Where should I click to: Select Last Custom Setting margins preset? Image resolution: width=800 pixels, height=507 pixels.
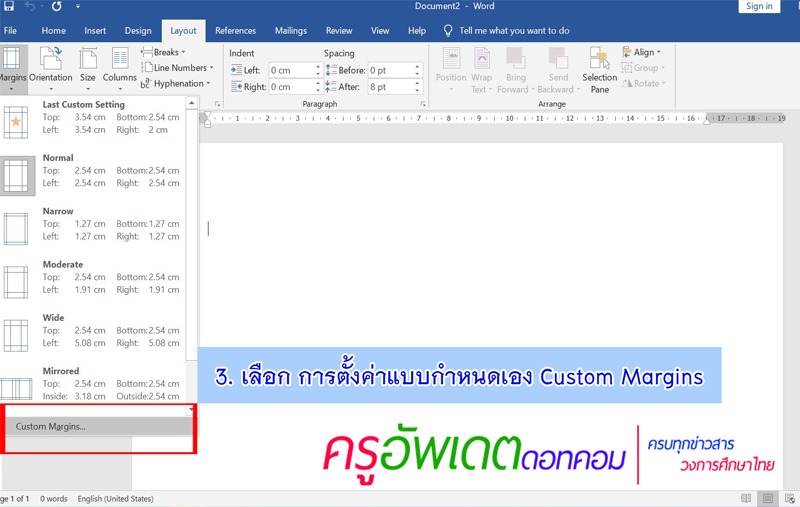(x=92, y=120)
